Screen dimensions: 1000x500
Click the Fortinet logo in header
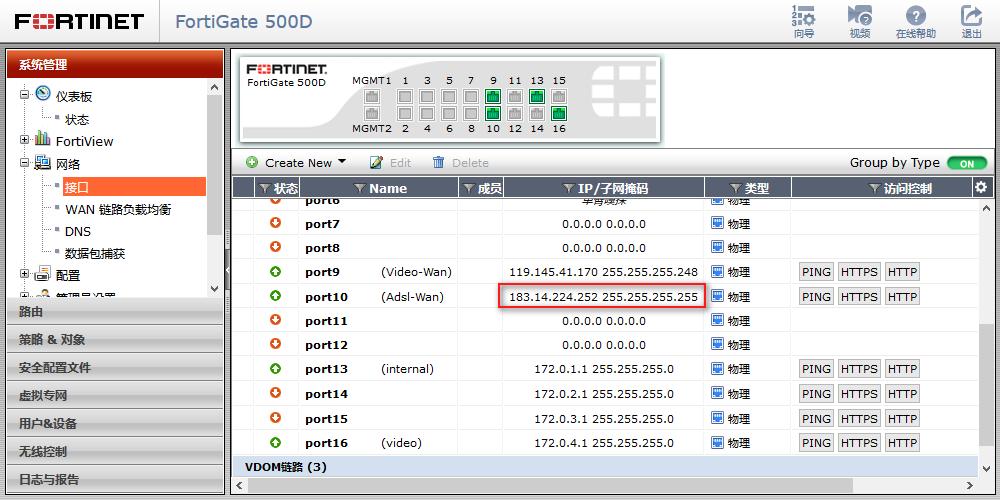click(x=79, y=22)
